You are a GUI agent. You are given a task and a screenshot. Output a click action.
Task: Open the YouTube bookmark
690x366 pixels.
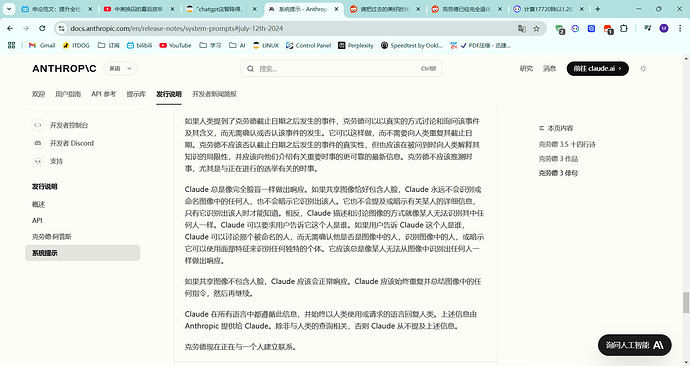click(x=176, y=45)
